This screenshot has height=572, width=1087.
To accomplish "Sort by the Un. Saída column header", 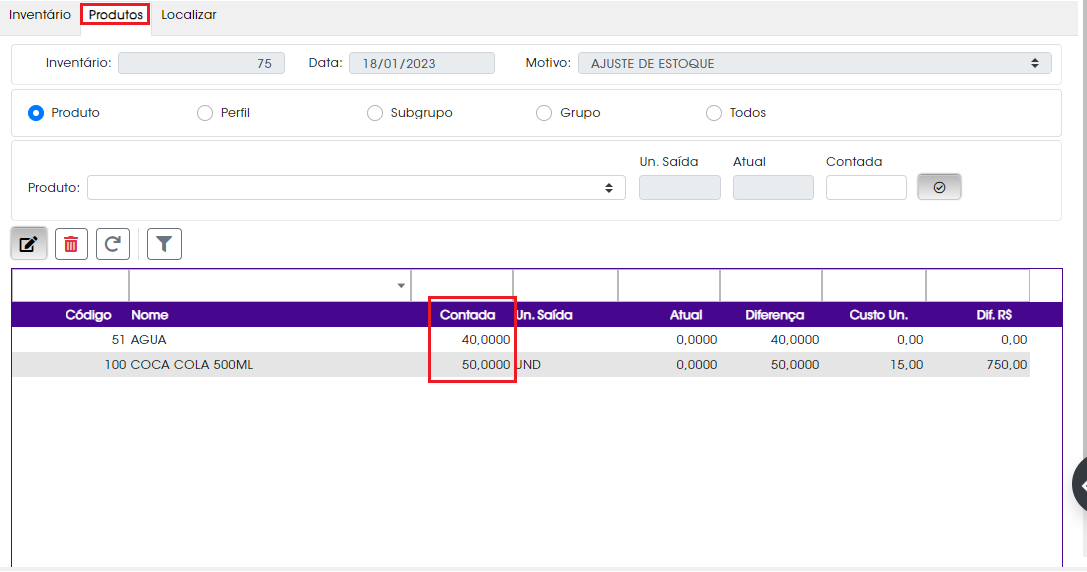I will 544,315.
